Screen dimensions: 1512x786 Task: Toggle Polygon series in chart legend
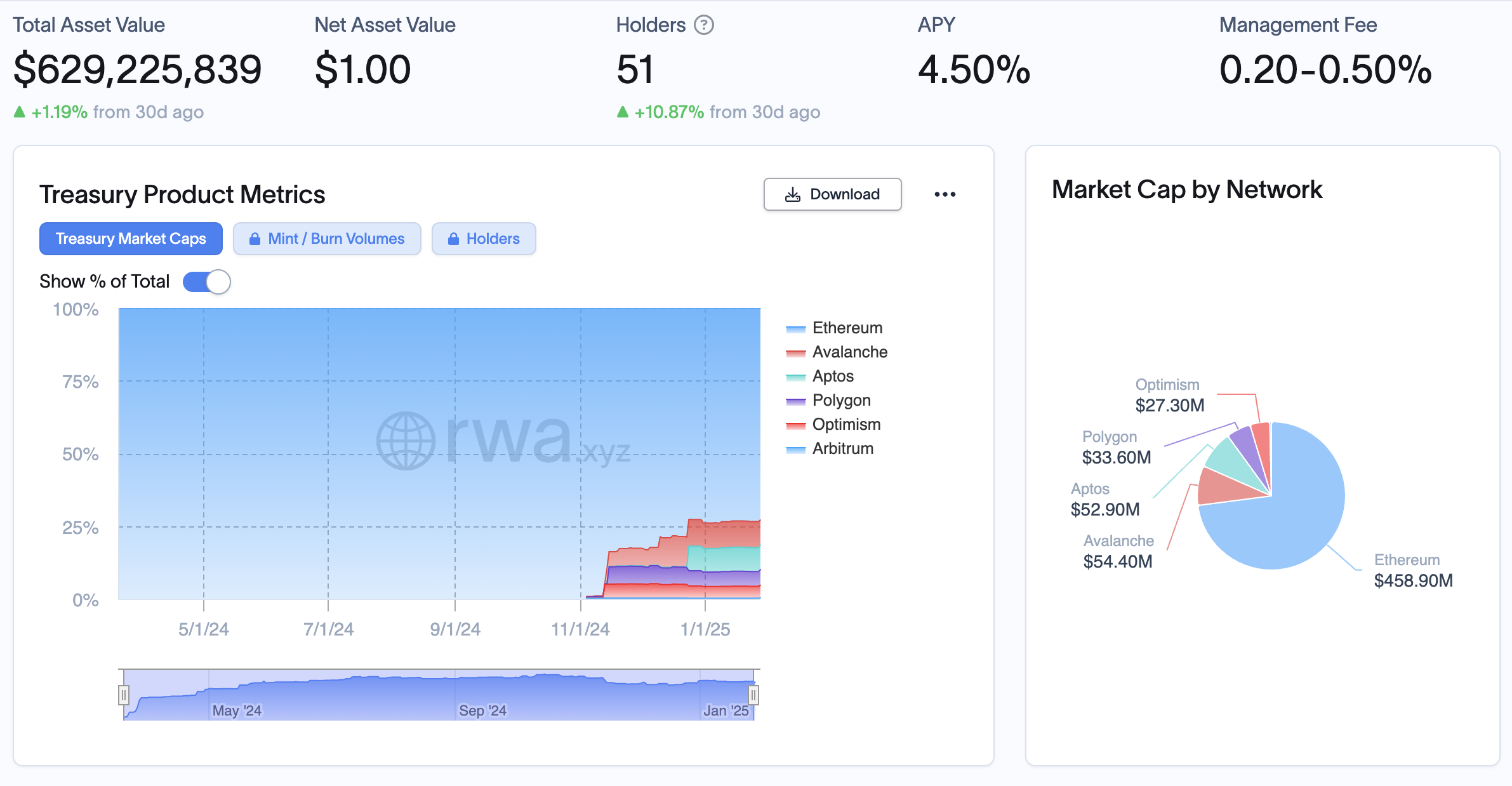click(841, 400)
